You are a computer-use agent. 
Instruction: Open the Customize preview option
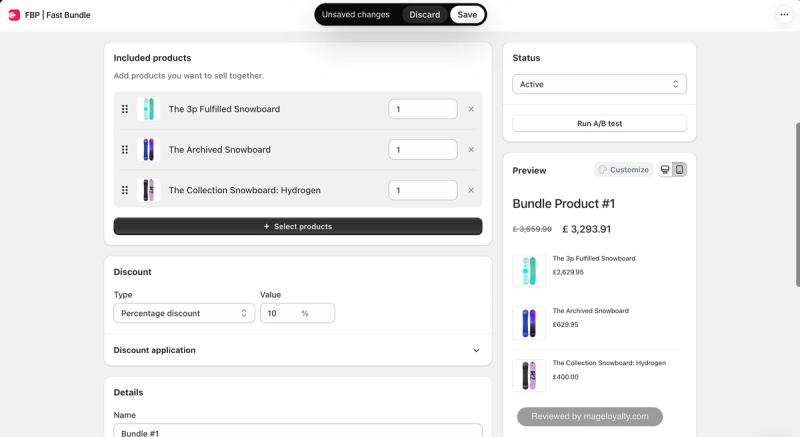click(x=623, y=170)
